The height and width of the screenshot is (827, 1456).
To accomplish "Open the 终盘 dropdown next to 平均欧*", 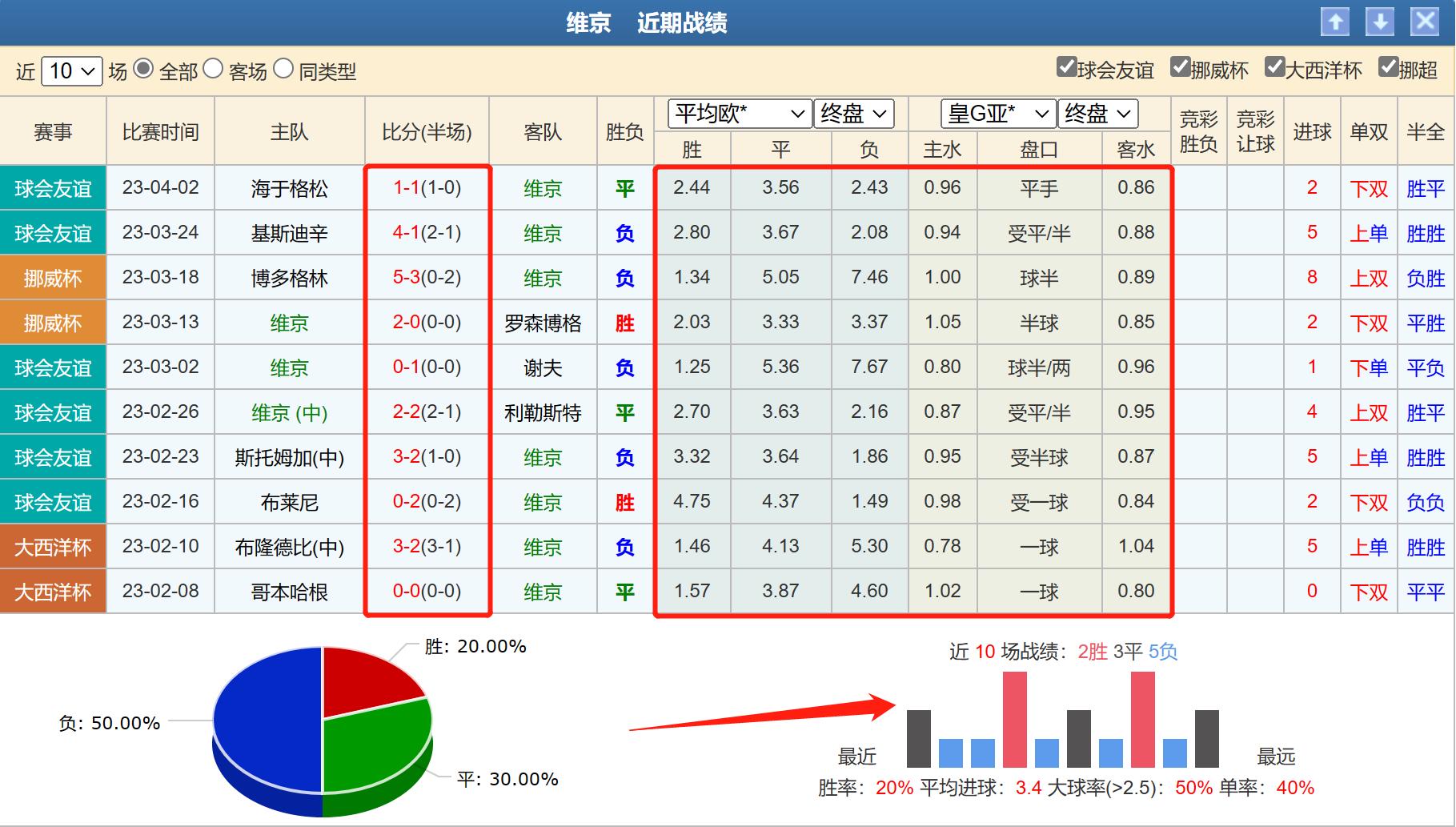I will pos(852,114).
